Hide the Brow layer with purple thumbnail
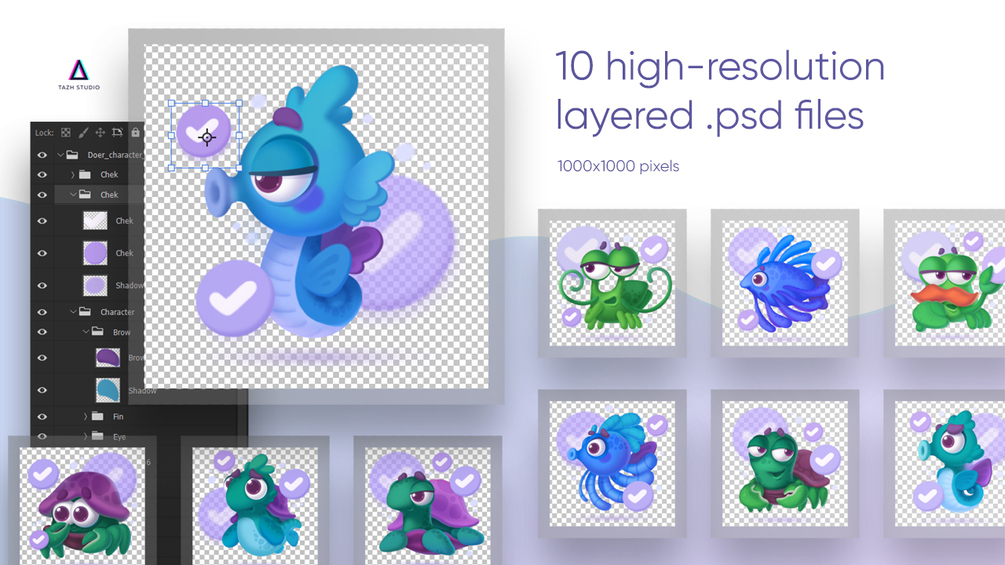 (42, 357)
